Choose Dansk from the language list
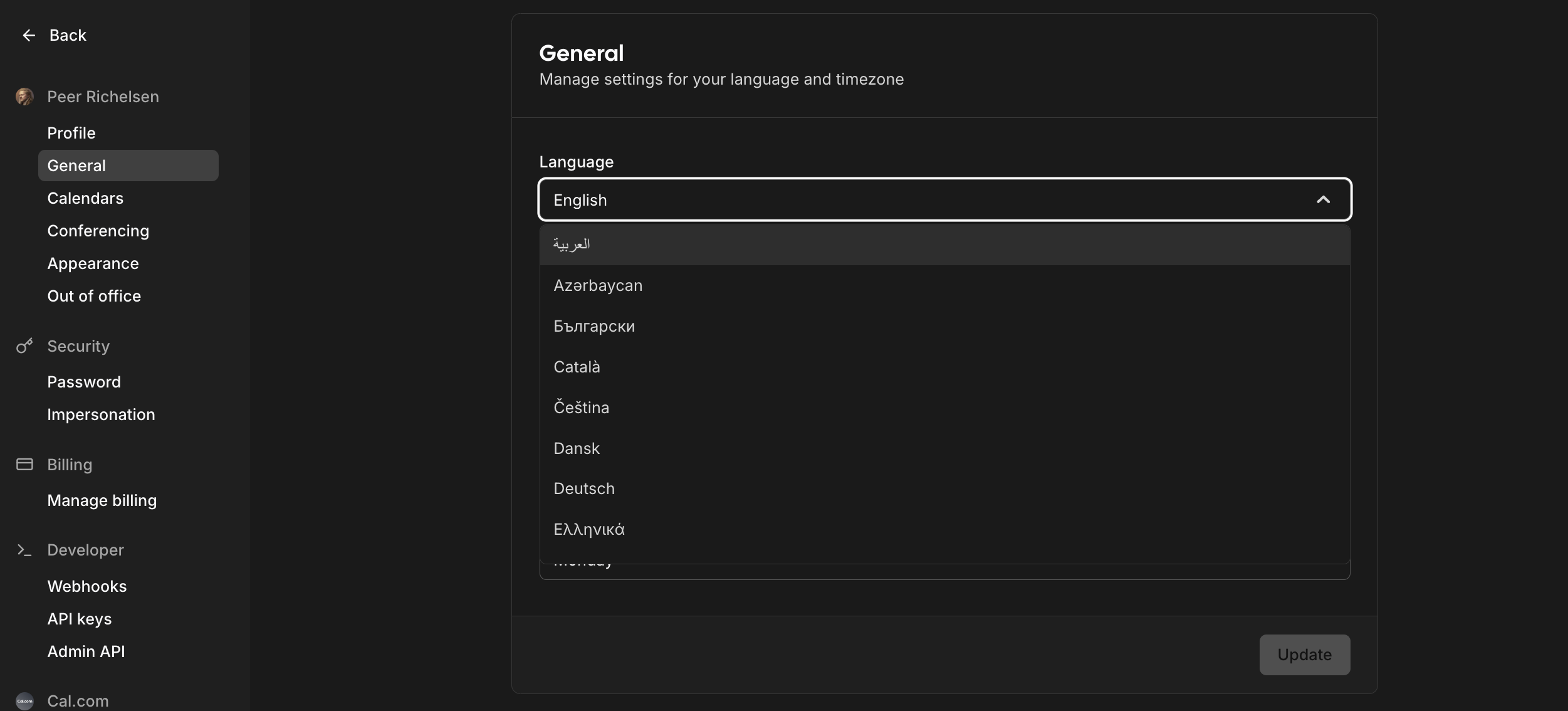 click(x=944, y=448)
